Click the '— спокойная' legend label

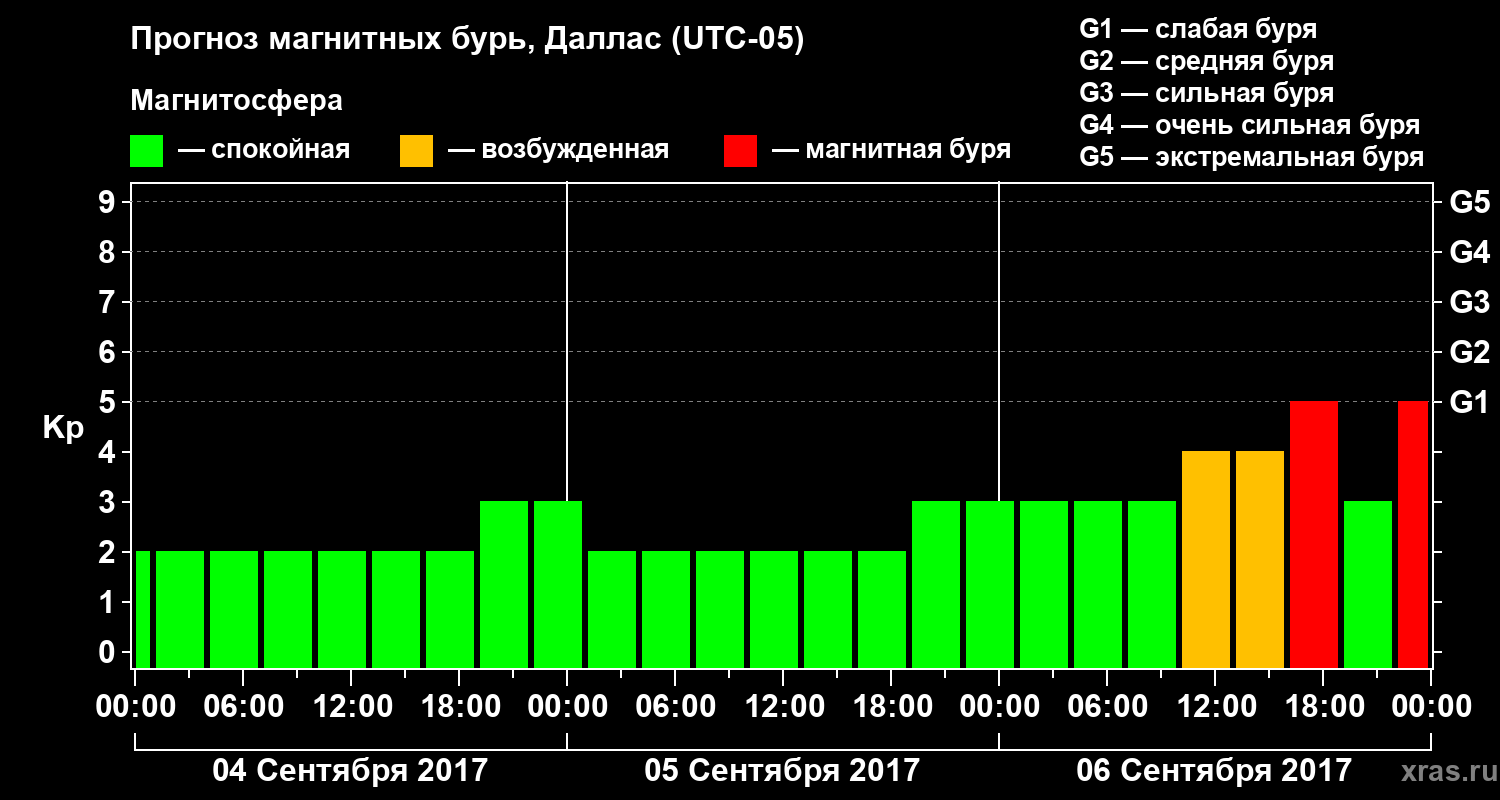(264, 150)
